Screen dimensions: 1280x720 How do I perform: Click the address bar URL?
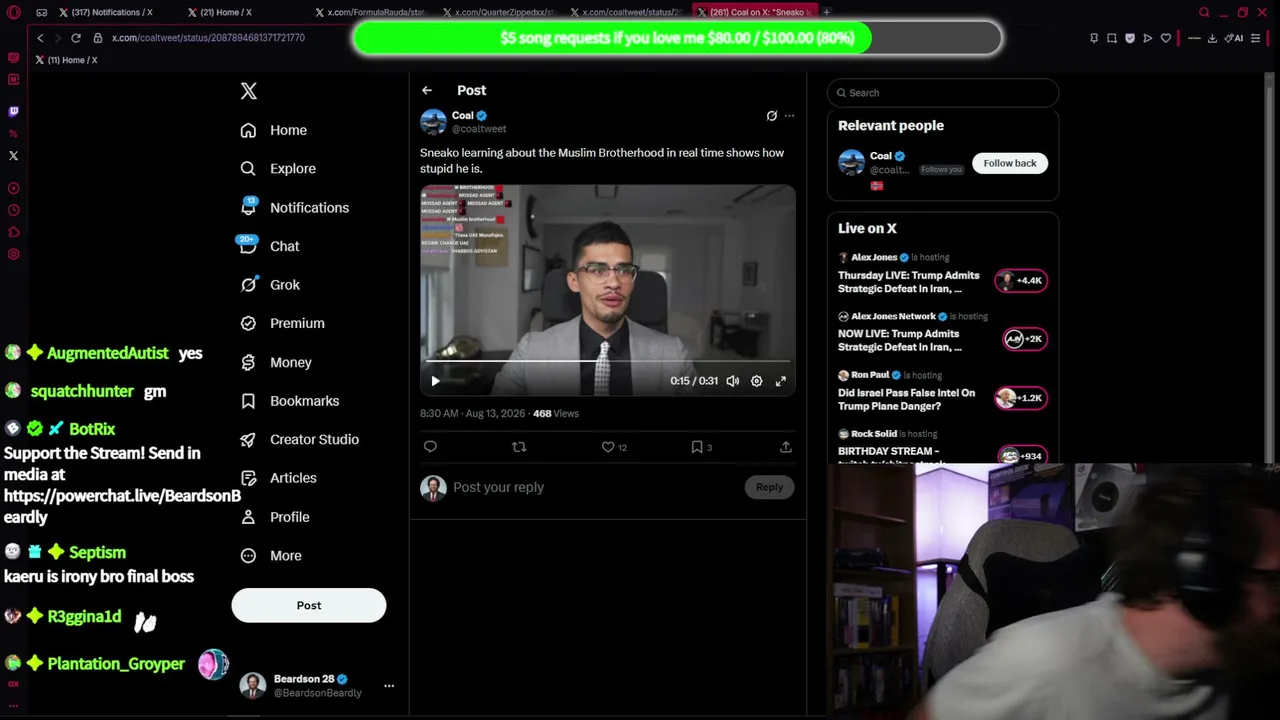(208, 38)
